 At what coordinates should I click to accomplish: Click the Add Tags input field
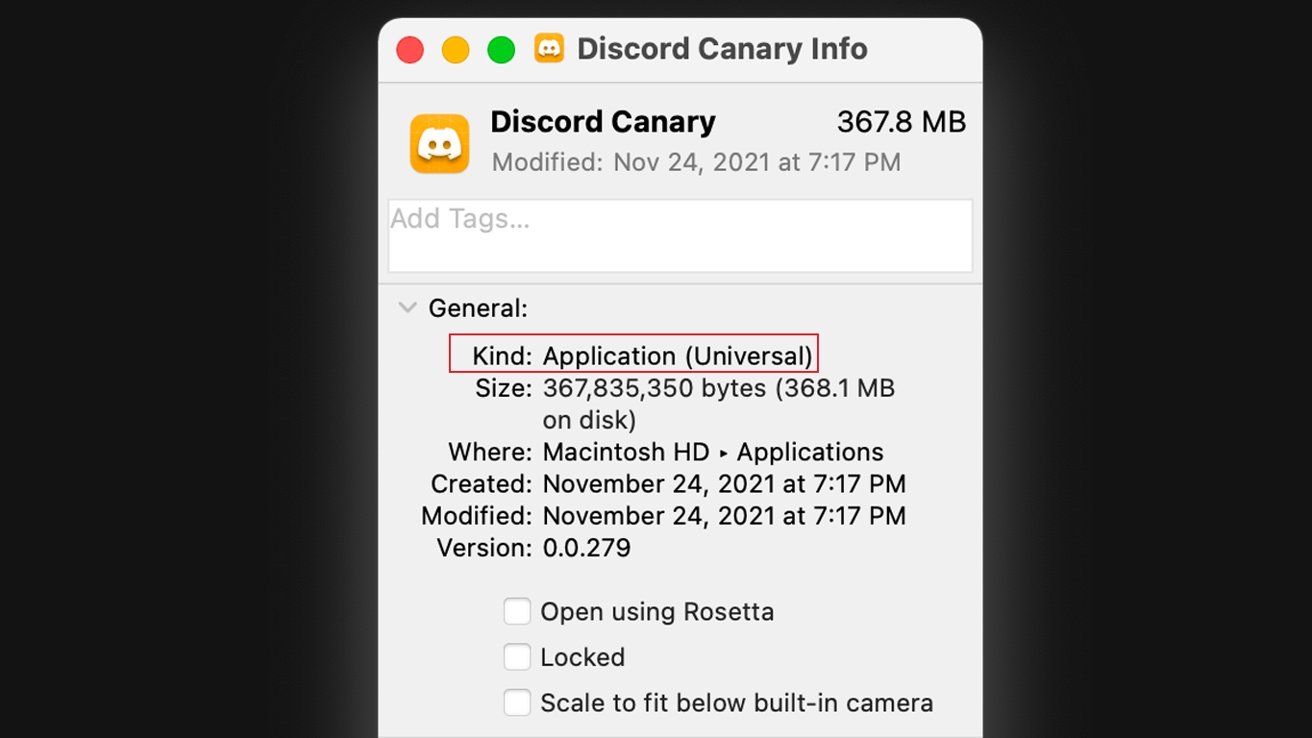coord(680,236)
